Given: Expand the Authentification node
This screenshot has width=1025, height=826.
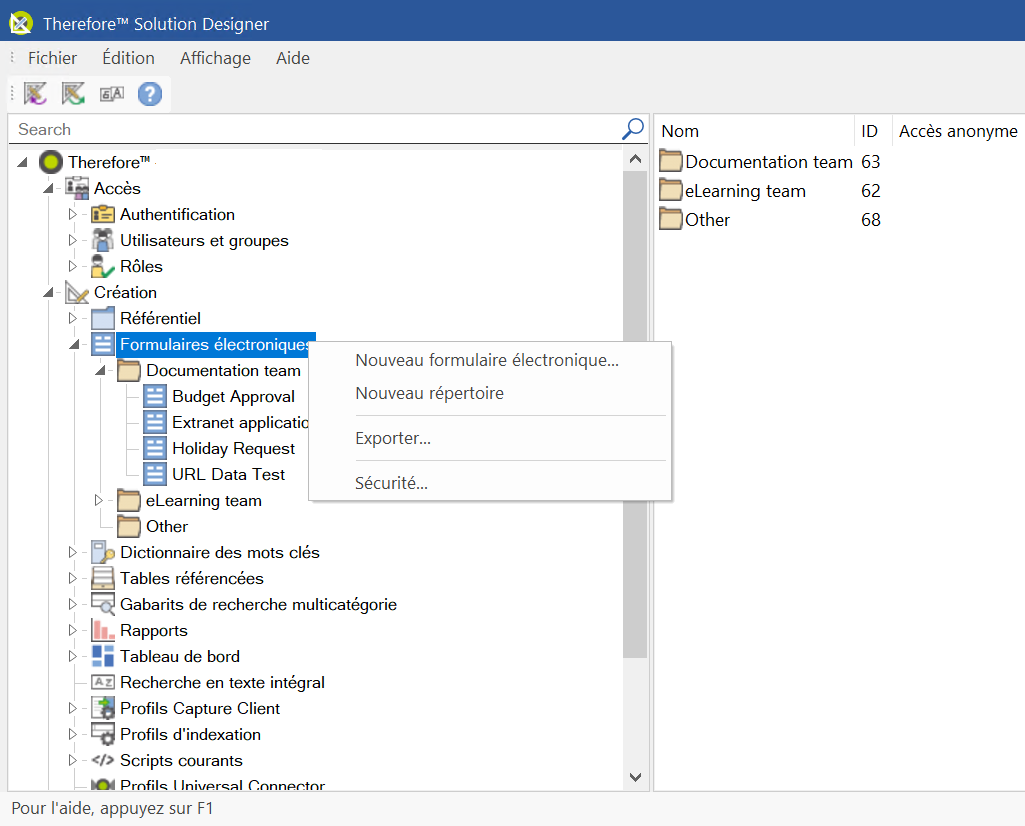Looking at the screenshot, I should [72, 214].
